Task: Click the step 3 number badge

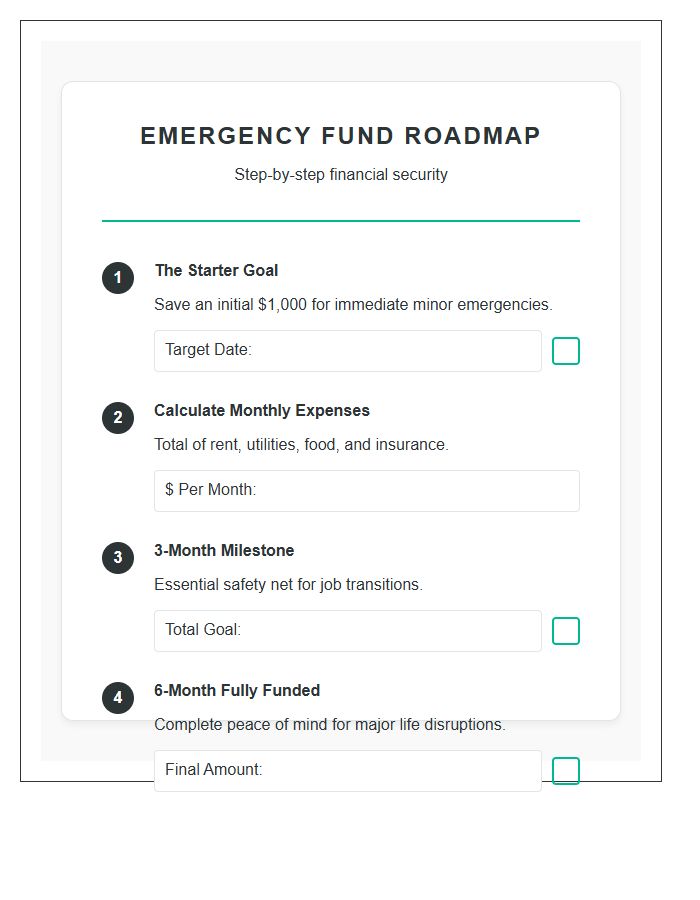Action: click(117, 558)
